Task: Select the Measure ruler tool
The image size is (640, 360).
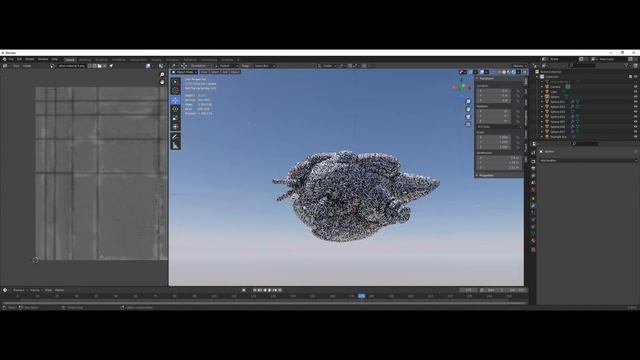Action: pos(176,145)
